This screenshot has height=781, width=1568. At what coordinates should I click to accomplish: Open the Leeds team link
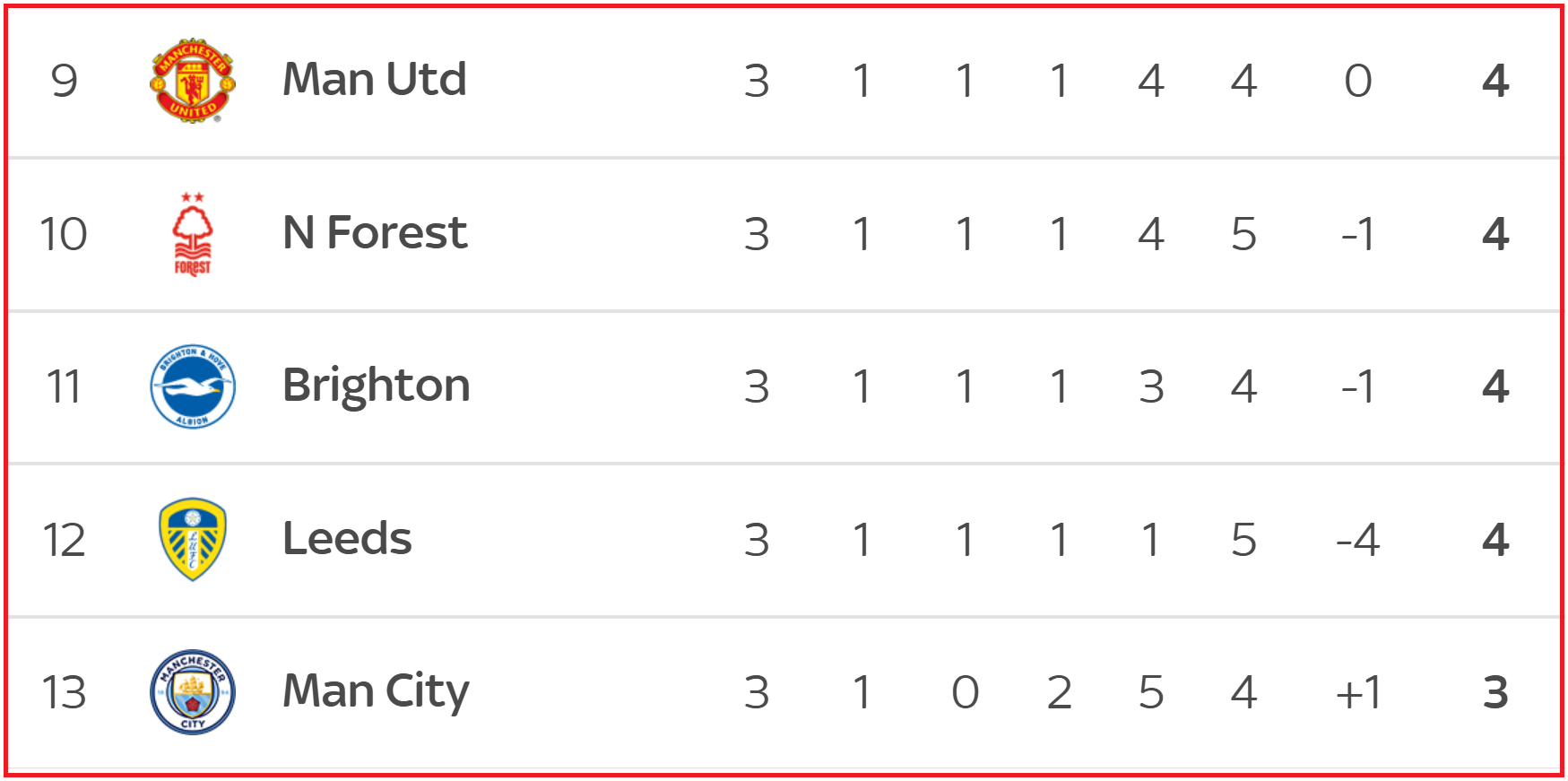(347, 539)
